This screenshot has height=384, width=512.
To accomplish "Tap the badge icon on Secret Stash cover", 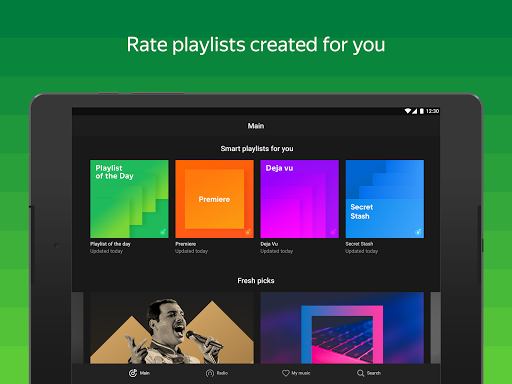I will pyautogui.click(x=418, y=232).
